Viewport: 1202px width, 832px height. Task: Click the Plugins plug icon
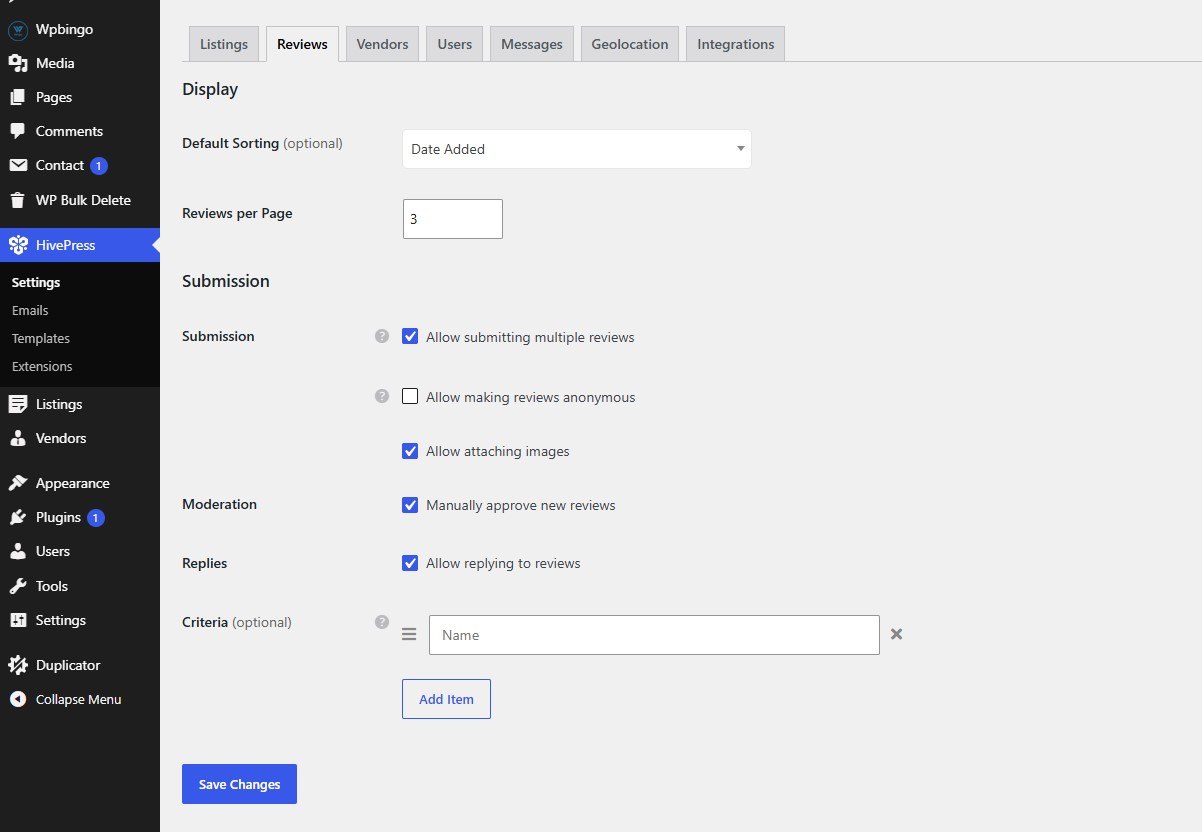tap(17, 517)
